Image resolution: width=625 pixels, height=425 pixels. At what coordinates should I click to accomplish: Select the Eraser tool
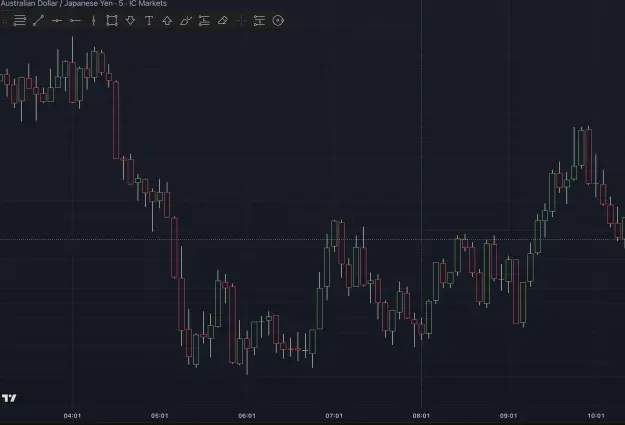pyautogui.click(x=223, y=21)
